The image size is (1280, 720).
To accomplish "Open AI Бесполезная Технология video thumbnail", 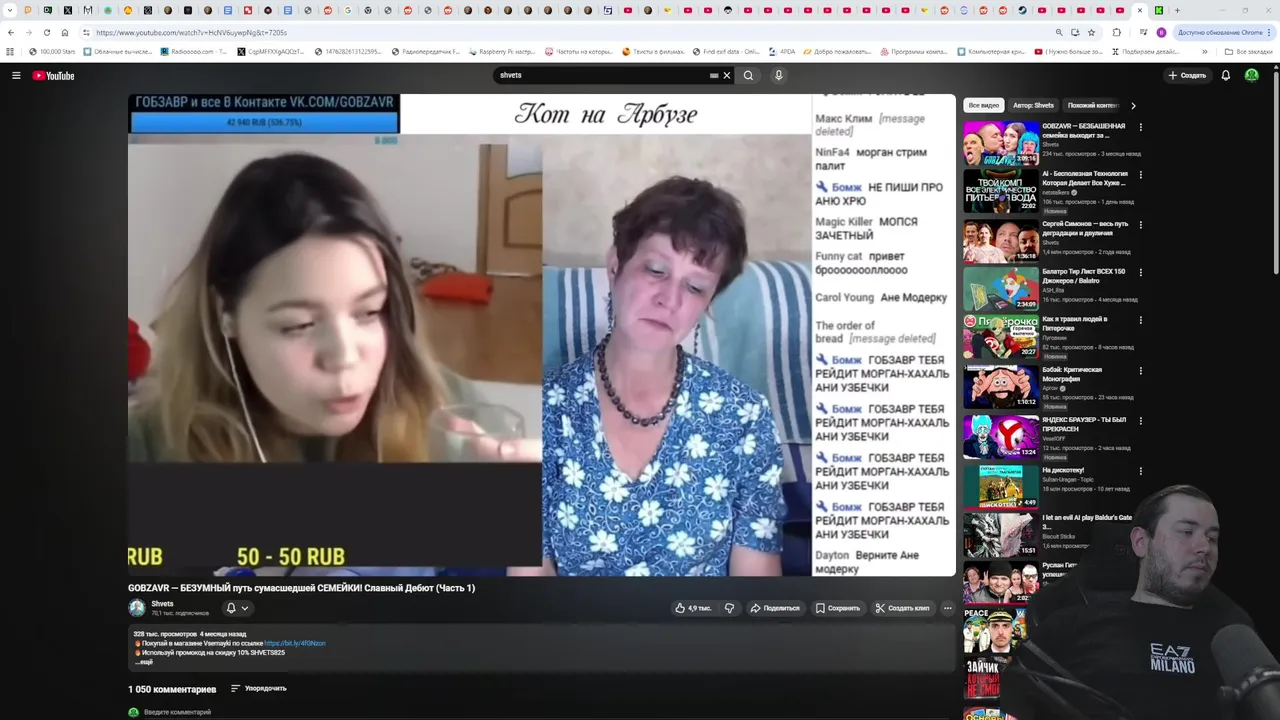I will pos(1001,190).
